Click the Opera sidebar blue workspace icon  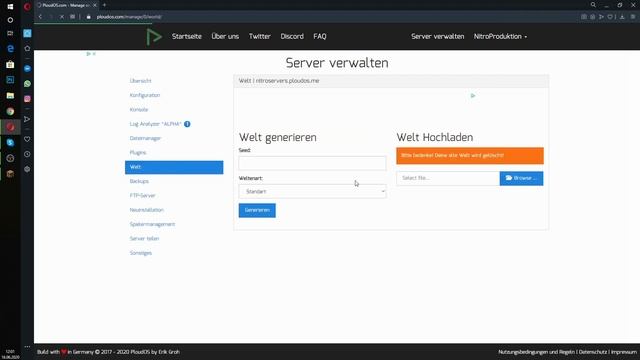(27, 33)
